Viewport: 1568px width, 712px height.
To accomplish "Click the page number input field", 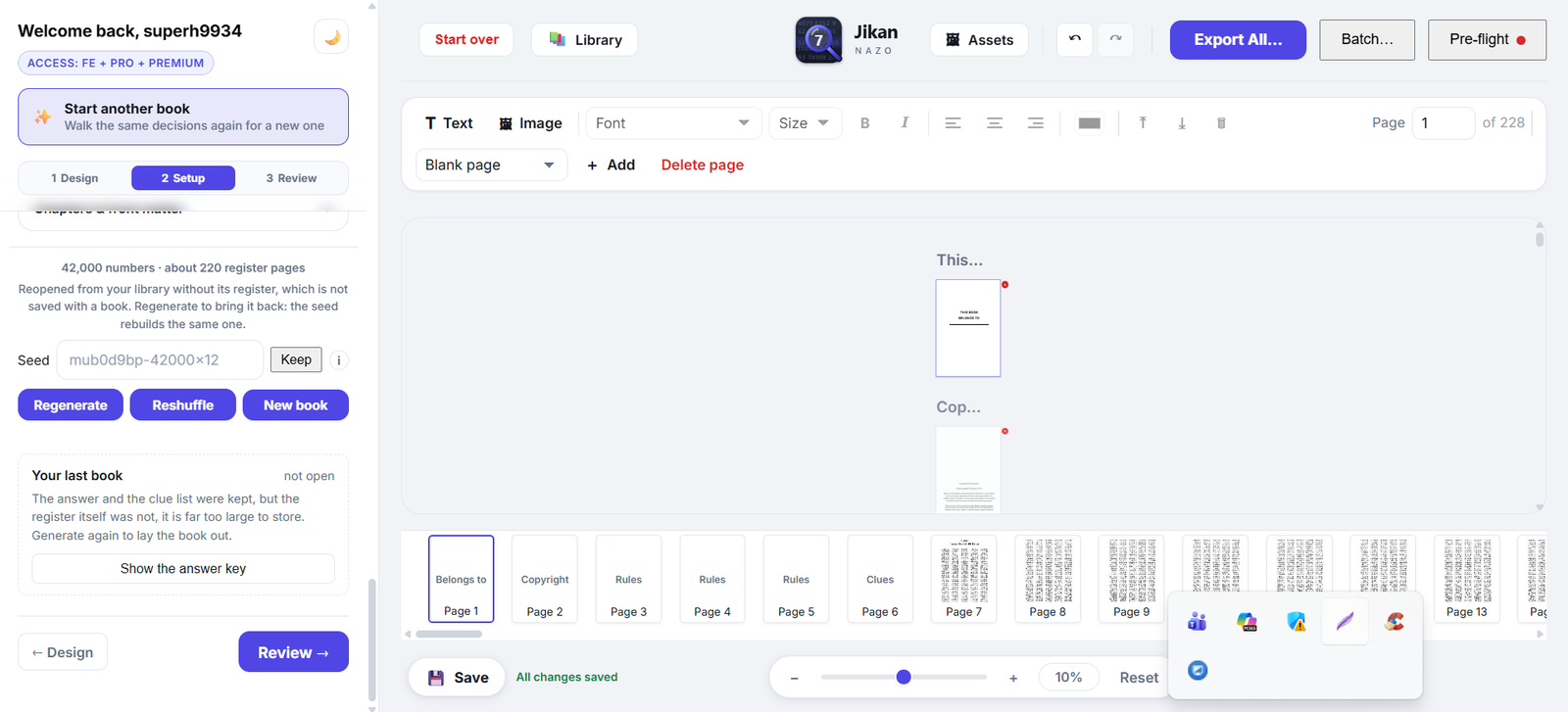I will point(1444,123).
